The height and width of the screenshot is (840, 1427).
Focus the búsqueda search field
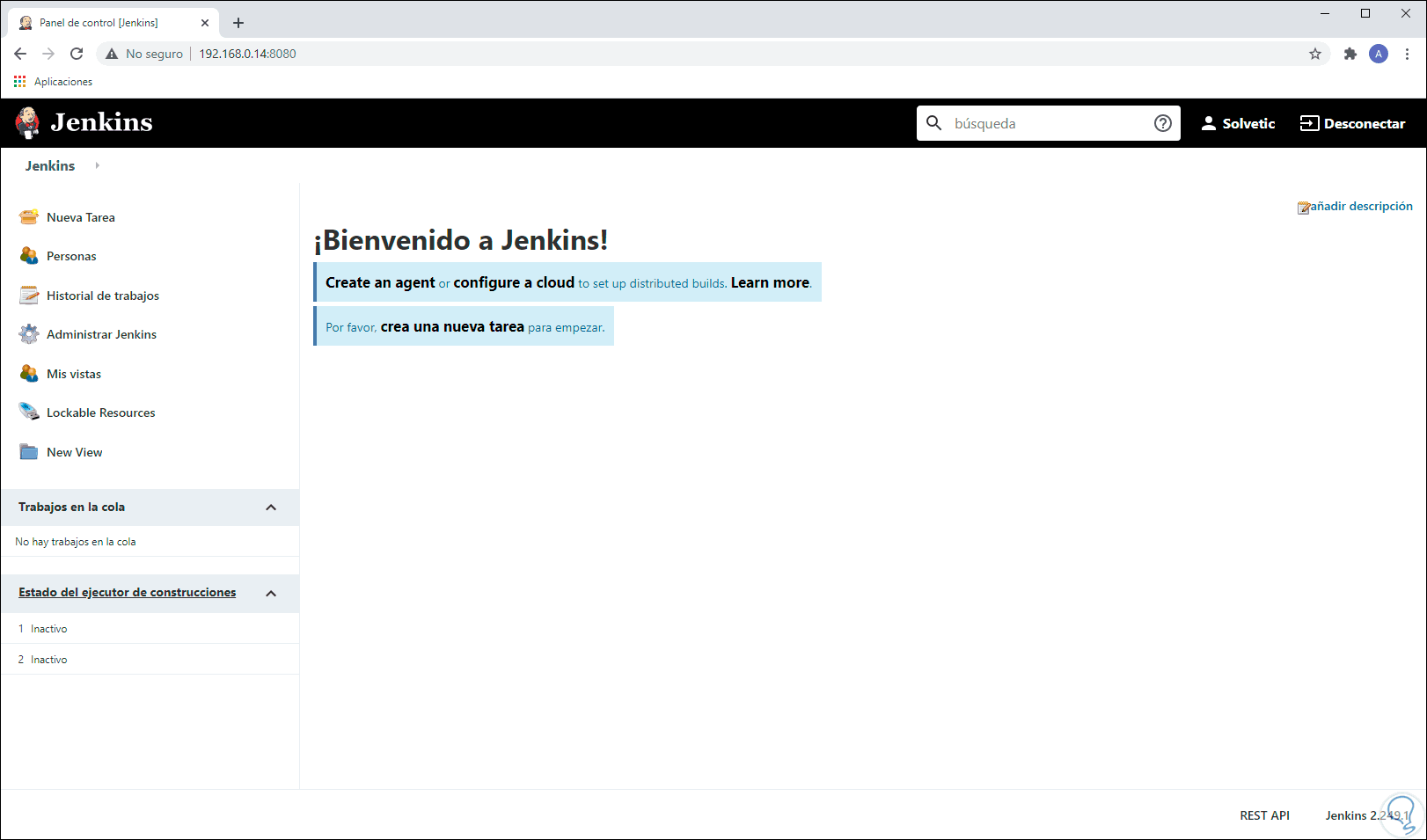pos(1047,123)
